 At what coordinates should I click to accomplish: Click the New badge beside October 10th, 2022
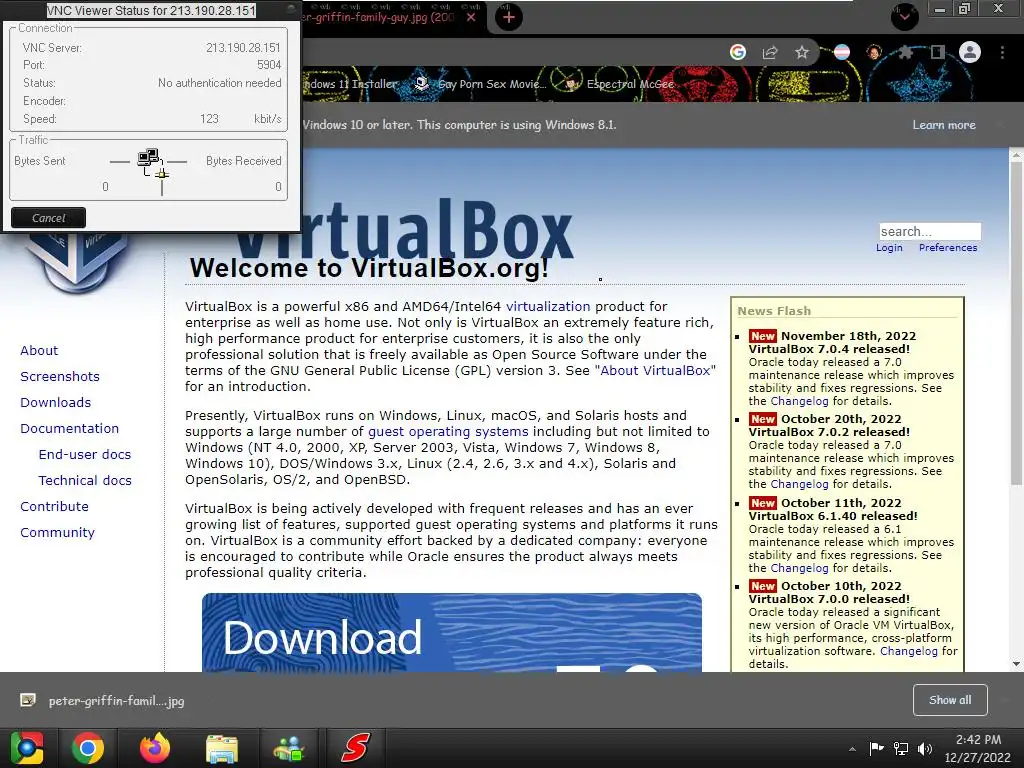pos(763,586)
